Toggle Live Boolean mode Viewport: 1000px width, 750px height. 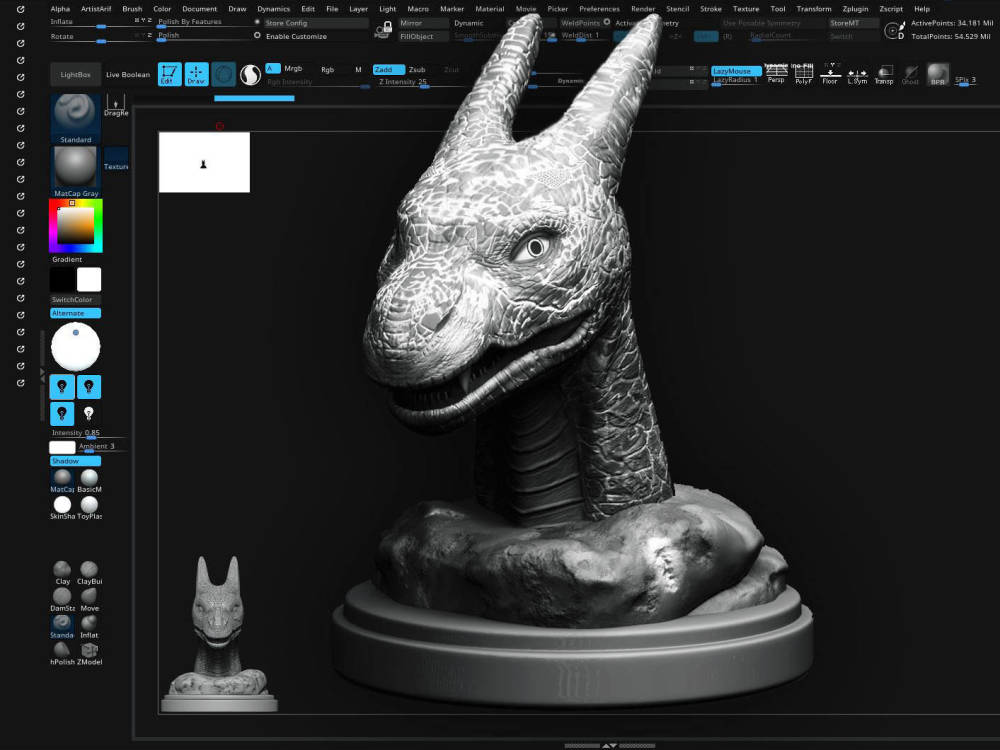[x=128, y=75]
